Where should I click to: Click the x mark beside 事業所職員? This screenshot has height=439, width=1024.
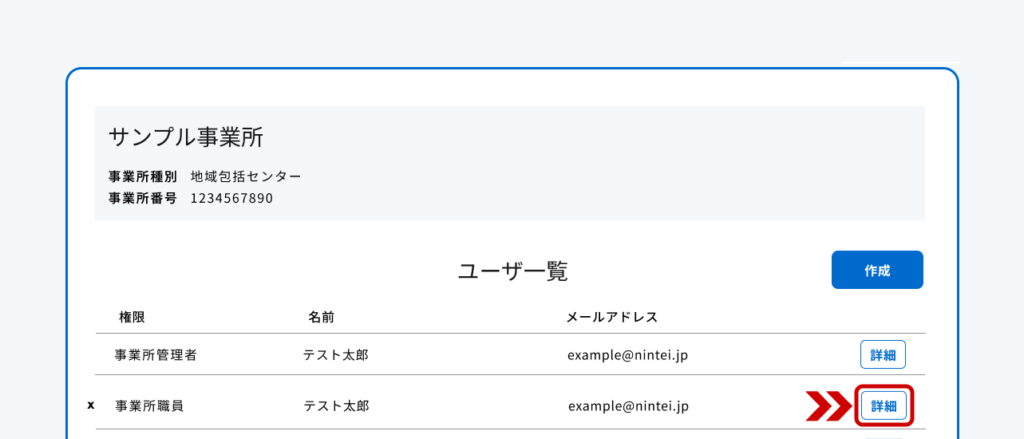(x=91, y=406)
